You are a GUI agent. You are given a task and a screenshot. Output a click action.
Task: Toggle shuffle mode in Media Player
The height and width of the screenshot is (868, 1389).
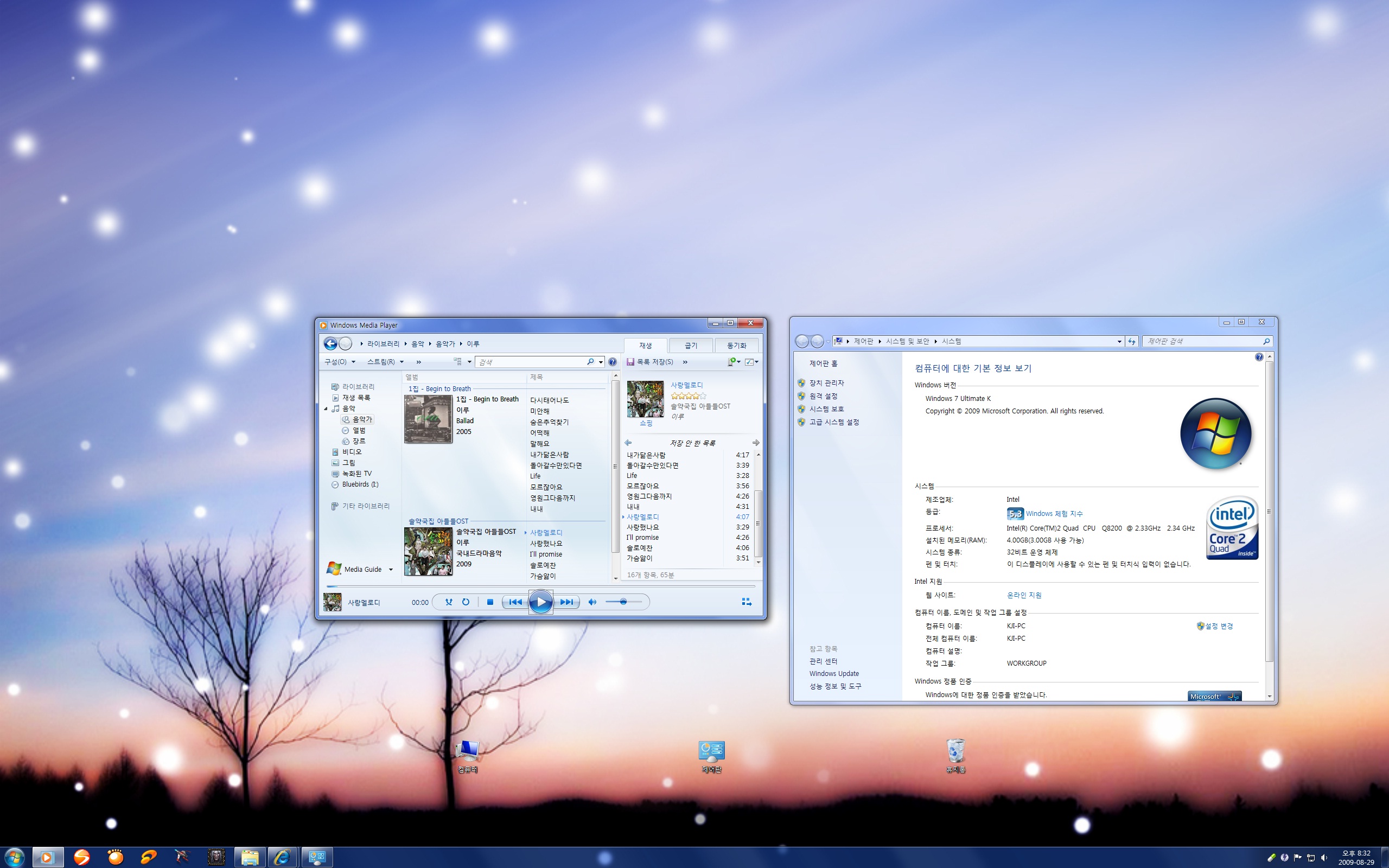point(449,602)
